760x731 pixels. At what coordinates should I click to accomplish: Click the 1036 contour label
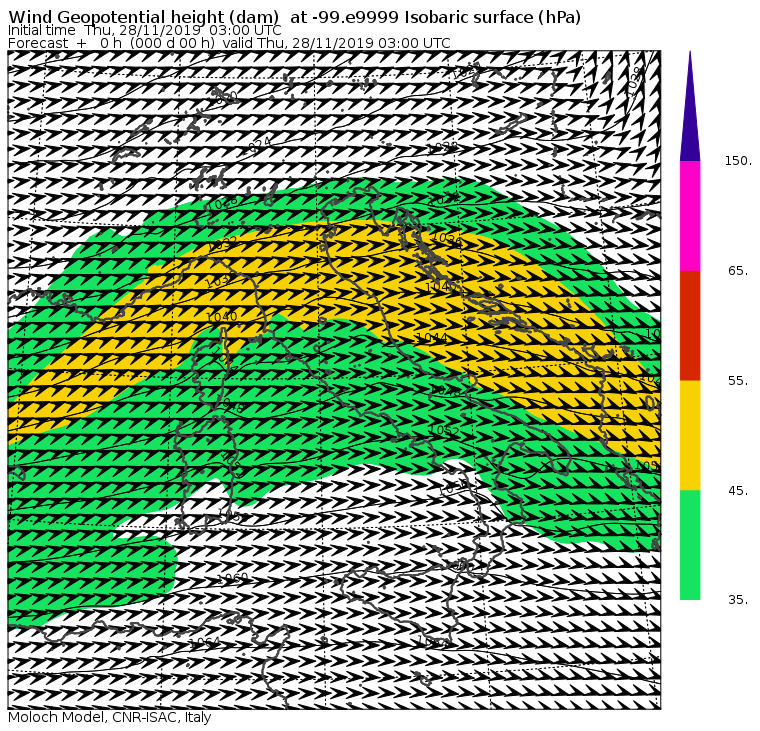click(x=446, y=238)
